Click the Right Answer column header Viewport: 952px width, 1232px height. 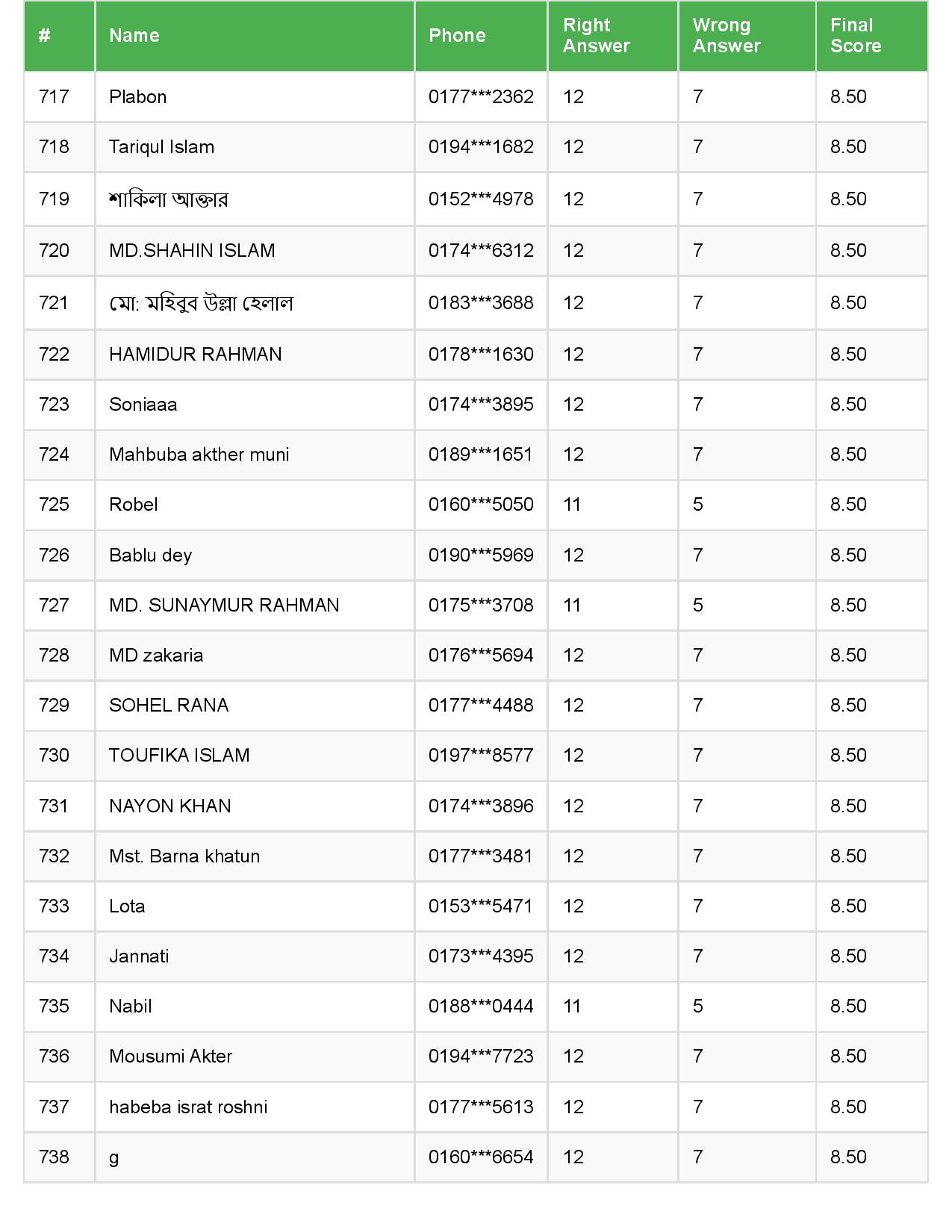pyautogui.click(x=596, y=36)
